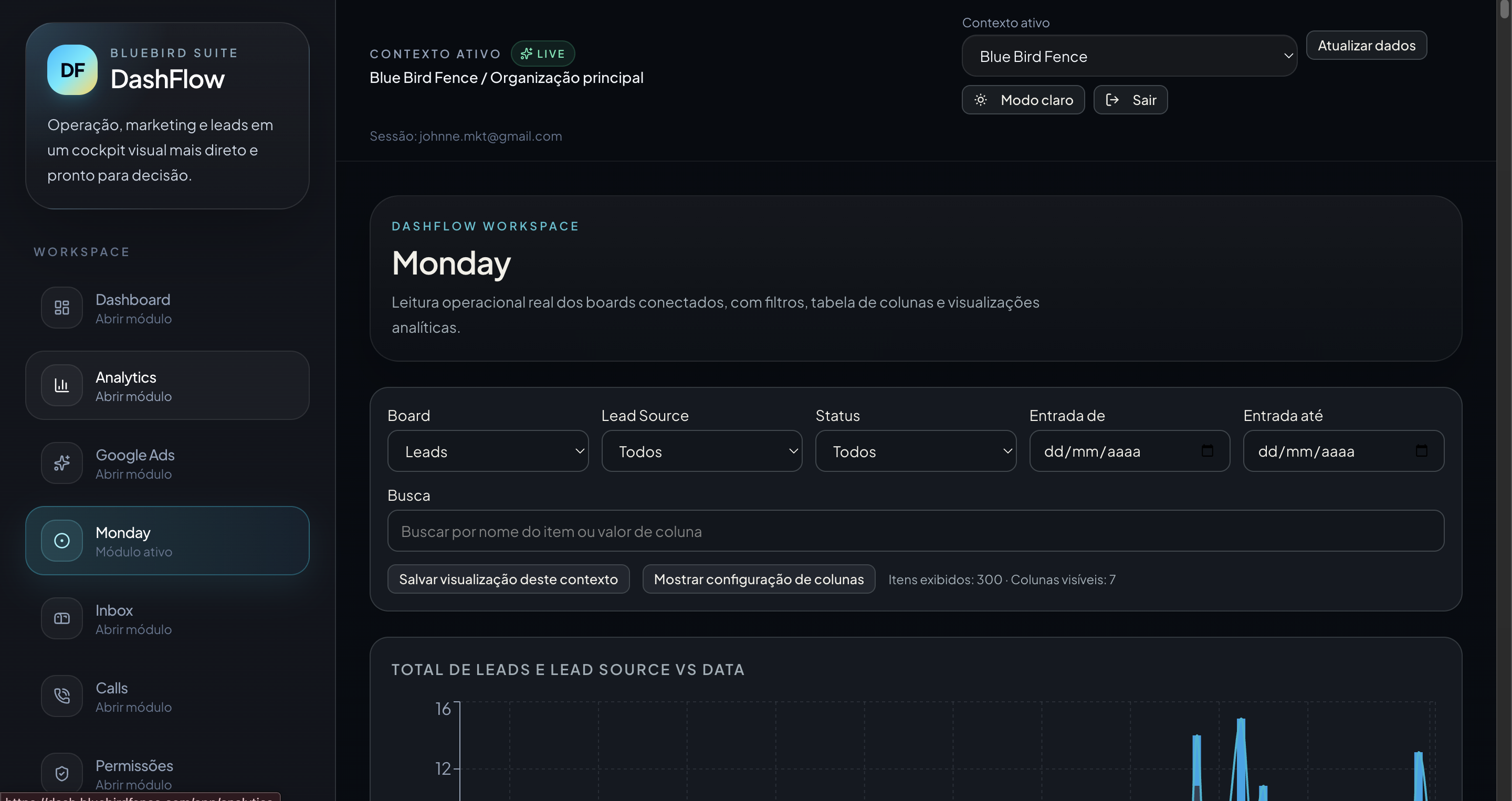Click the Entrada até date field
Image resolution: width=1512 pixels, height=801 pixels.
point(1343,451)
